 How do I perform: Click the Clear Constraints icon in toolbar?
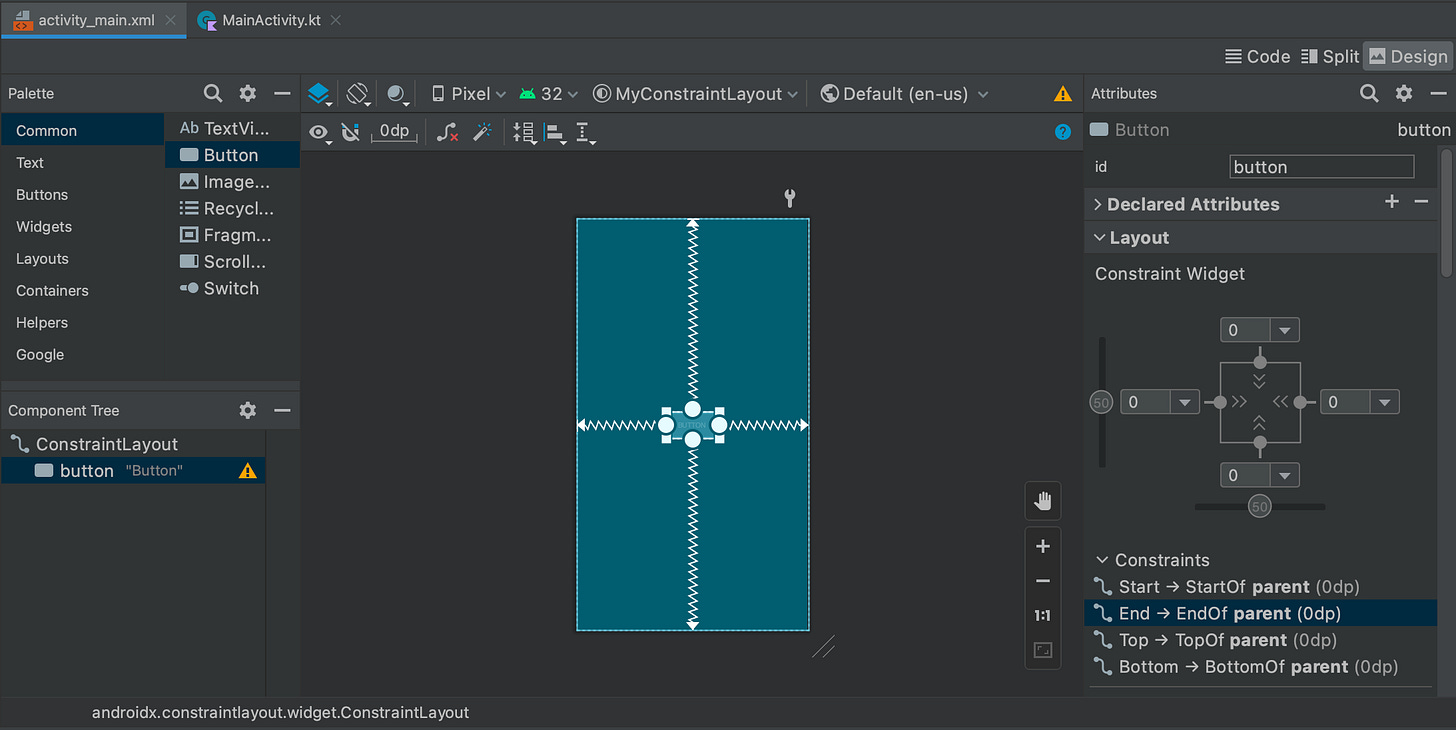[x=447, y=132]
